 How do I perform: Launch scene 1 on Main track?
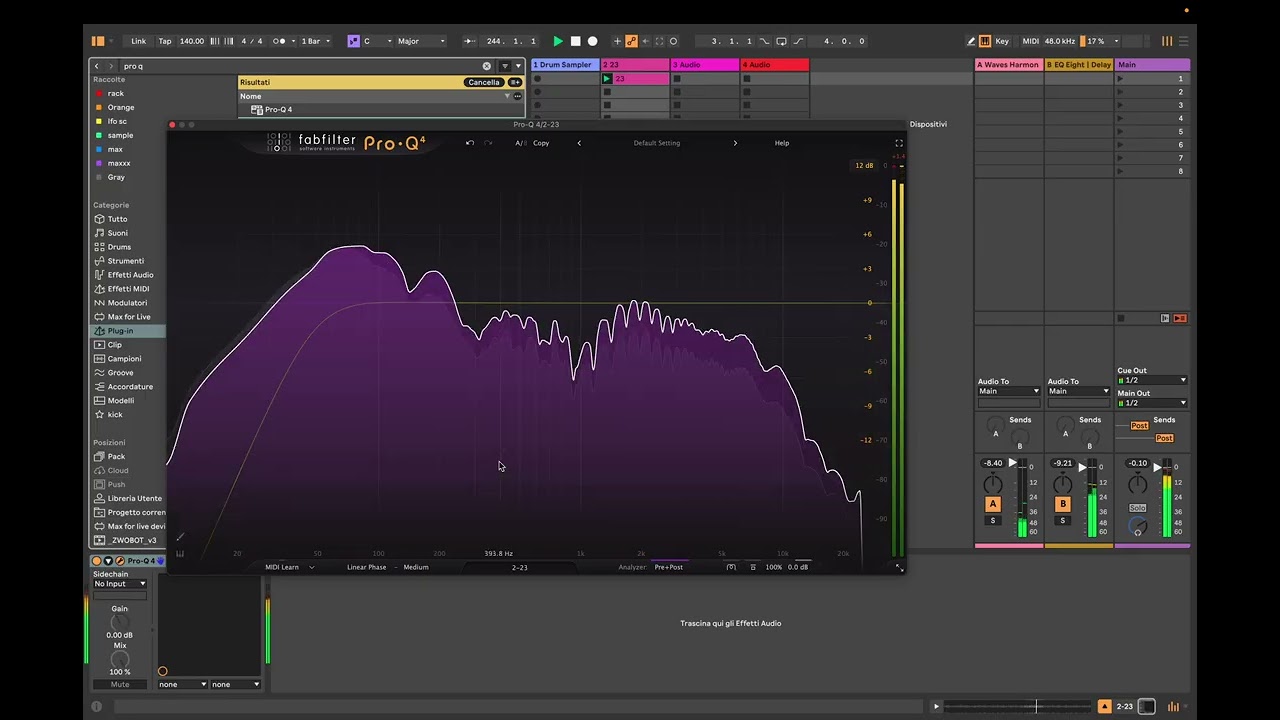point(1120,79)
